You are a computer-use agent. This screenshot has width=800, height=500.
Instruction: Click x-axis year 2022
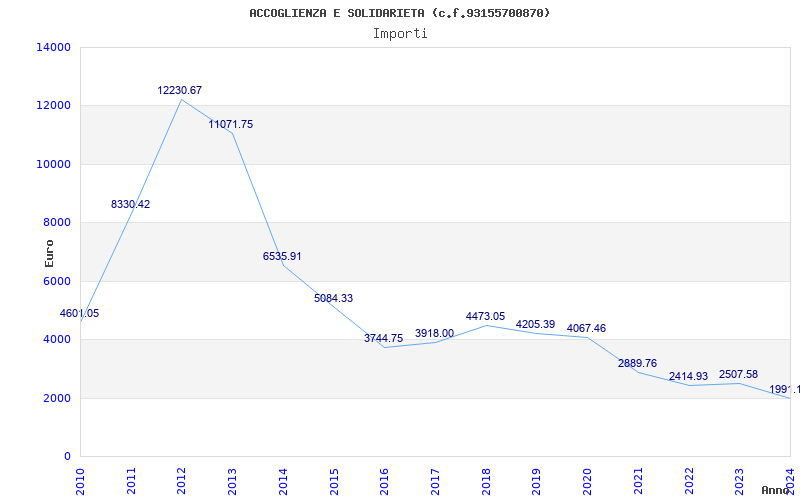point(688,481)
